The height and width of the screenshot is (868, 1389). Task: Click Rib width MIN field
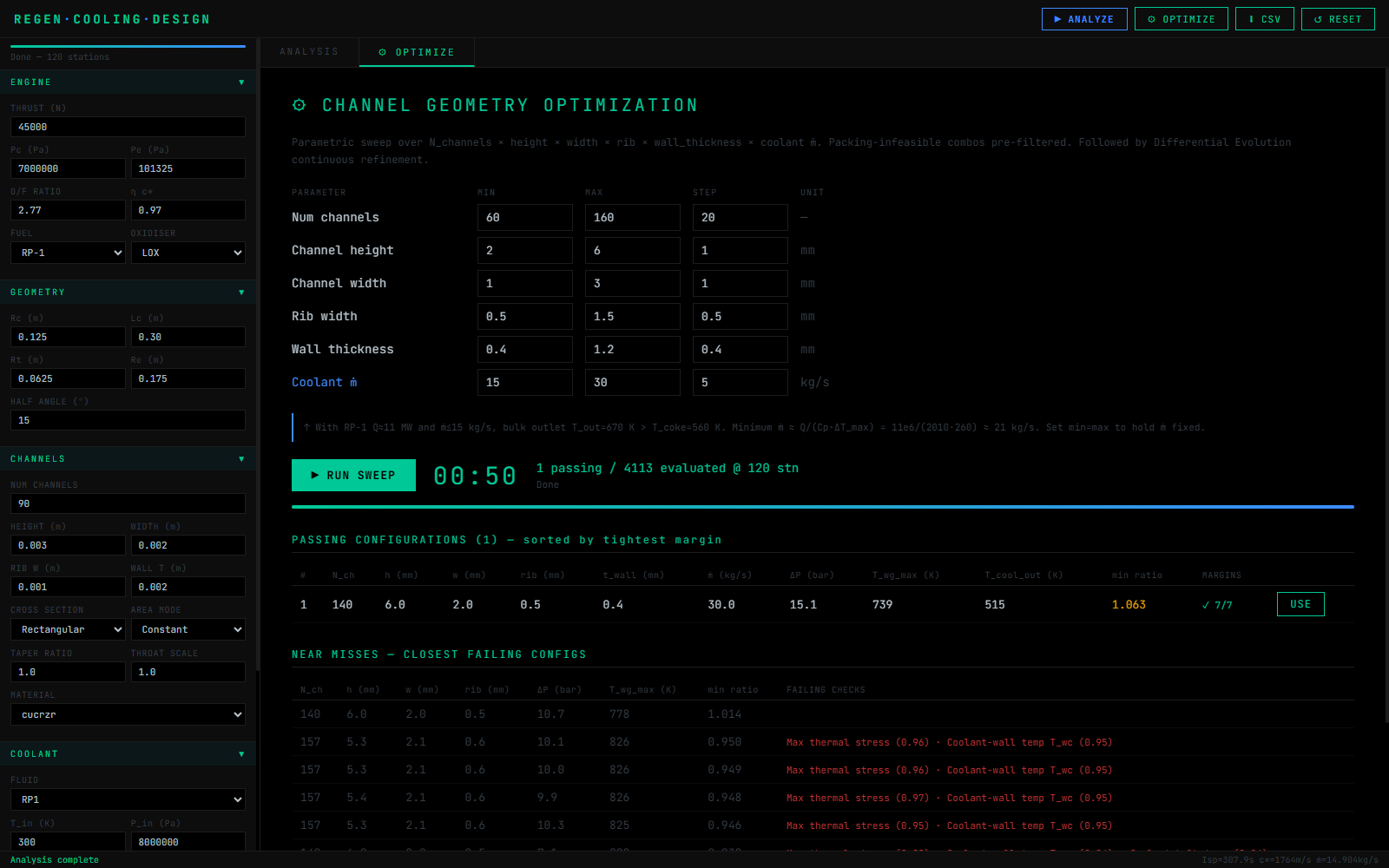(x=525, y=316)
